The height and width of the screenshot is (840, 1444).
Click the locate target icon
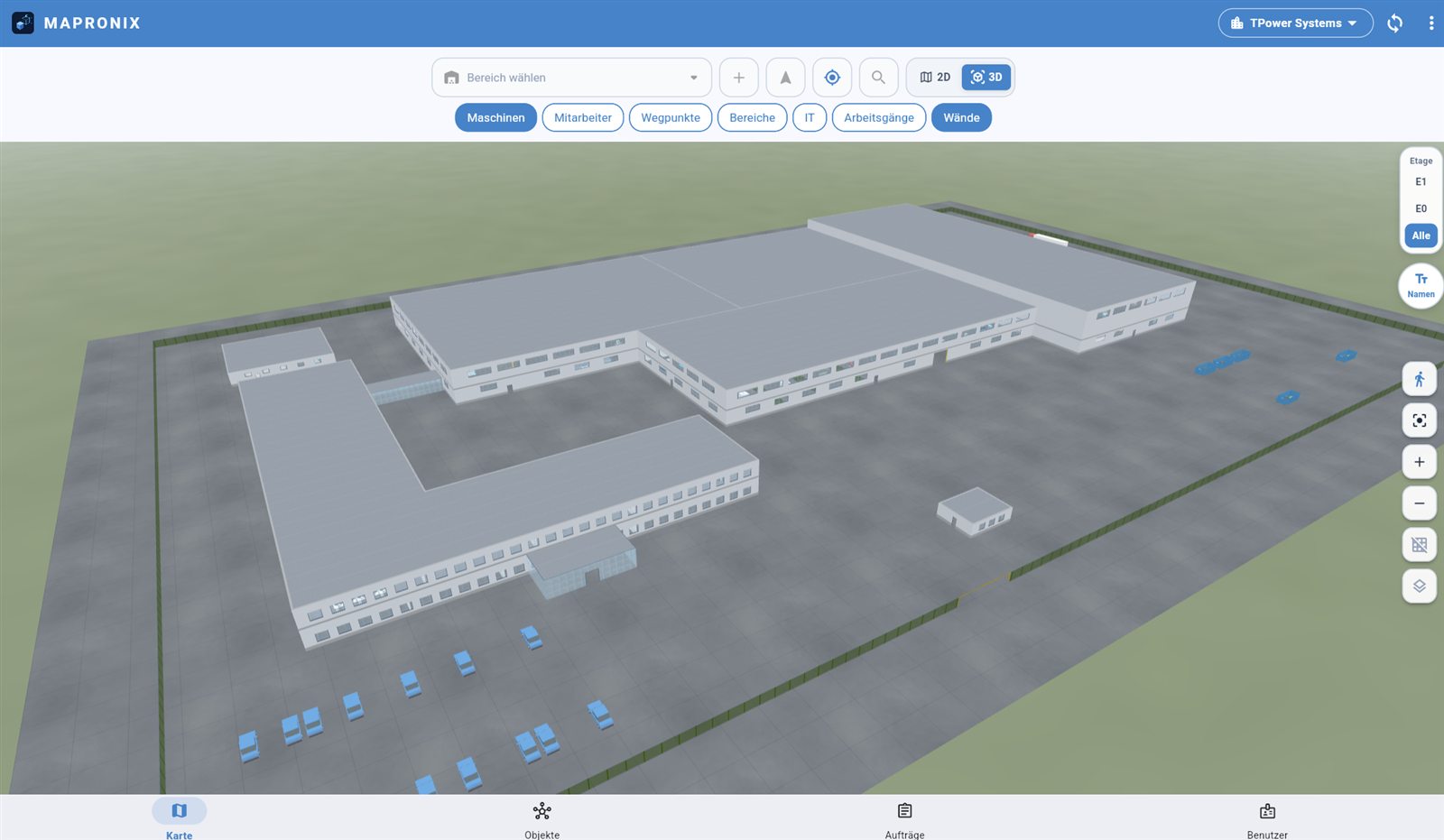point(832,78)
